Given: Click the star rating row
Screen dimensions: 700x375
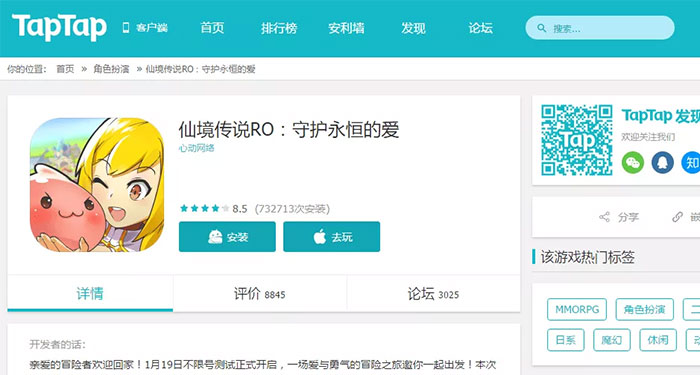Looking at the screenshot, I should pyautogui.click(x=204, y=208).
